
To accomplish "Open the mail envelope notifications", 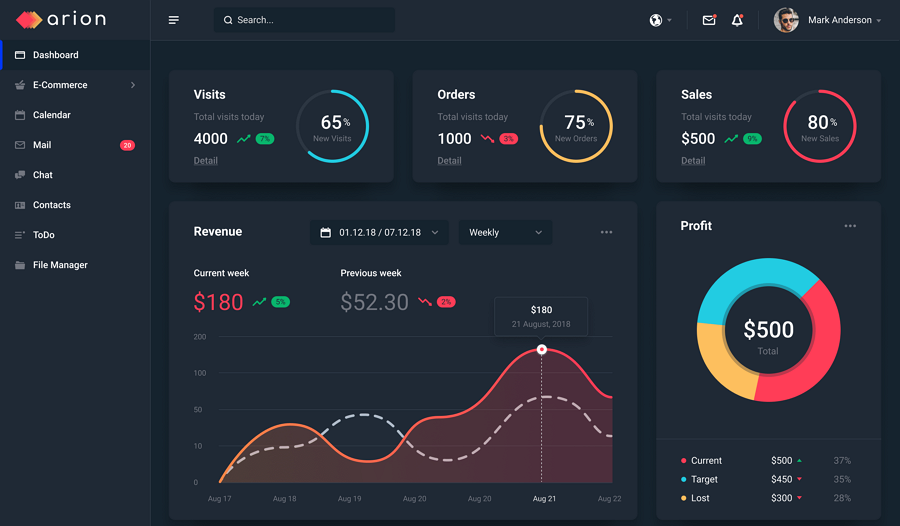I will (709, 20).
